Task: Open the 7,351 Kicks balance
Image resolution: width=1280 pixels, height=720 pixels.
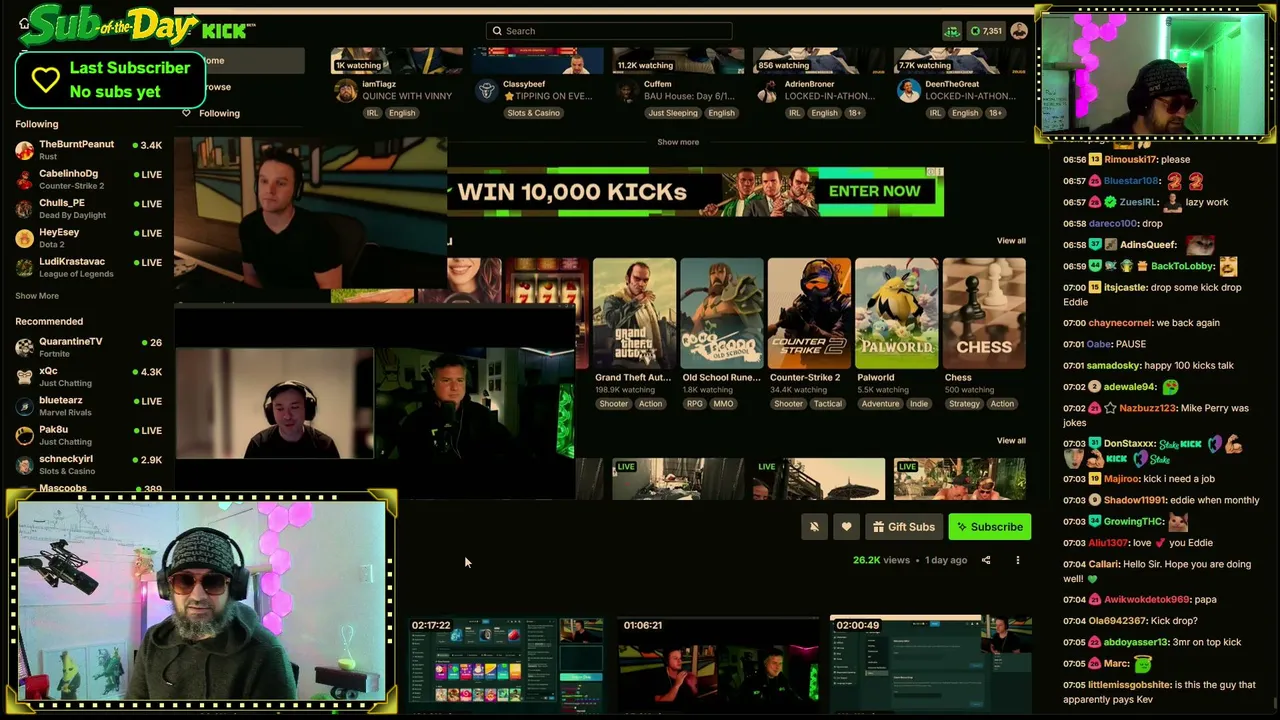Action: (986, 31)
